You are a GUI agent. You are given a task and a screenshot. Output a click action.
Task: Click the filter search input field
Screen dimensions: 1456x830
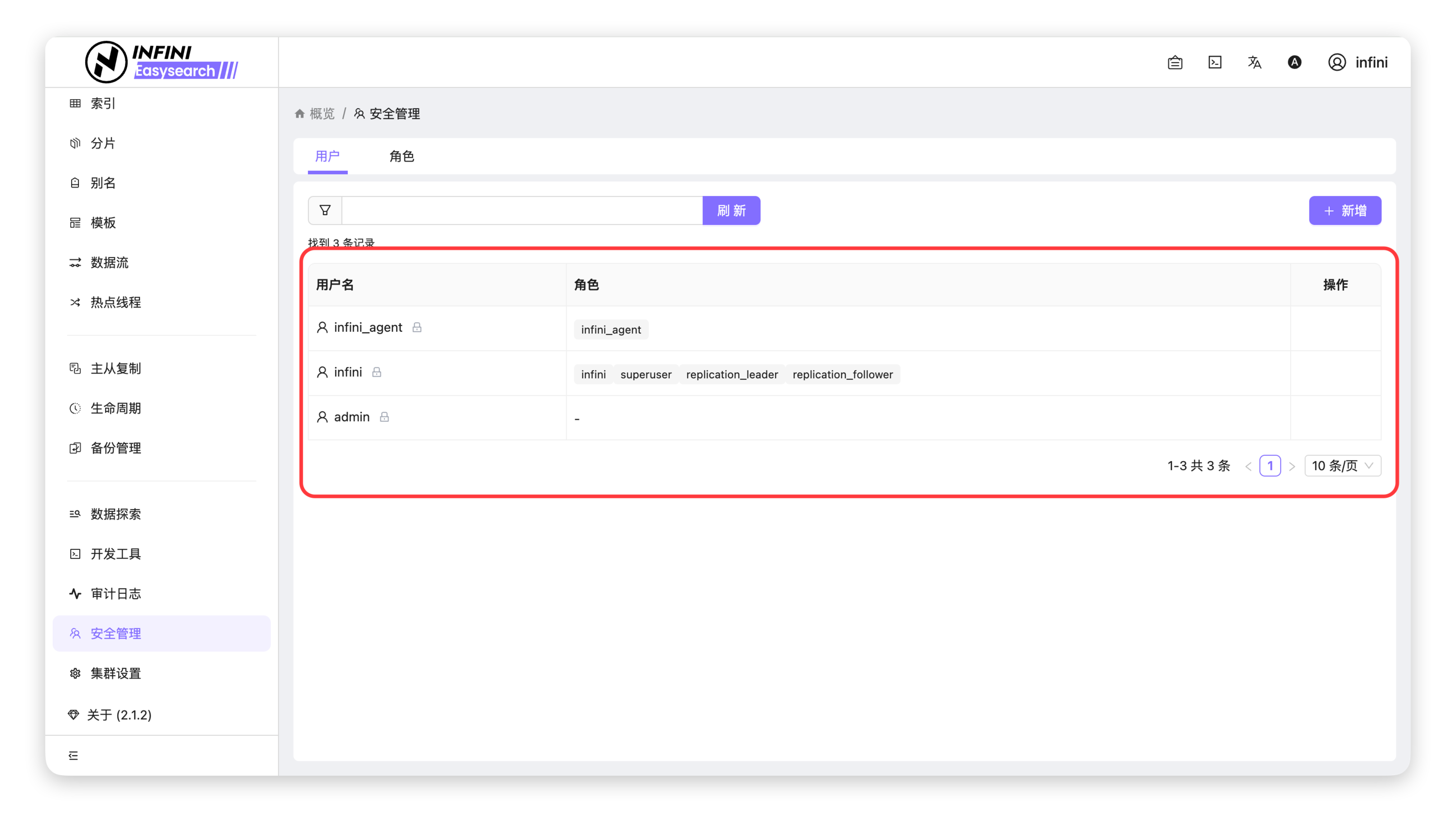[x=522, y=210]
